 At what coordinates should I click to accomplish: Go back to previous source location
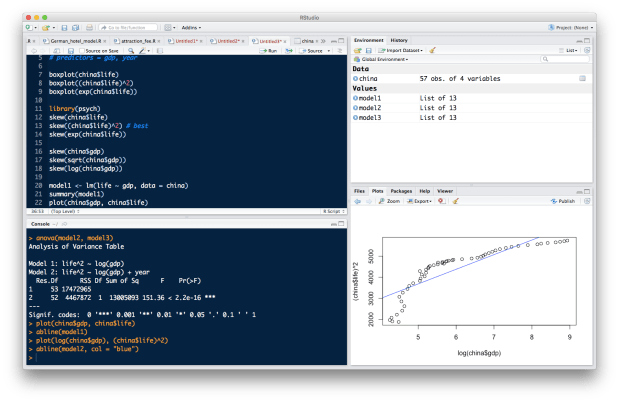coord(34,51)
